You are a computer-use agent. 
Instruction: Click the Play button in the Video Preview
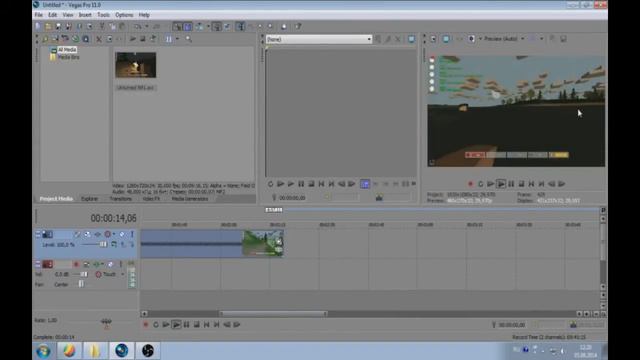tap(501, 184)
